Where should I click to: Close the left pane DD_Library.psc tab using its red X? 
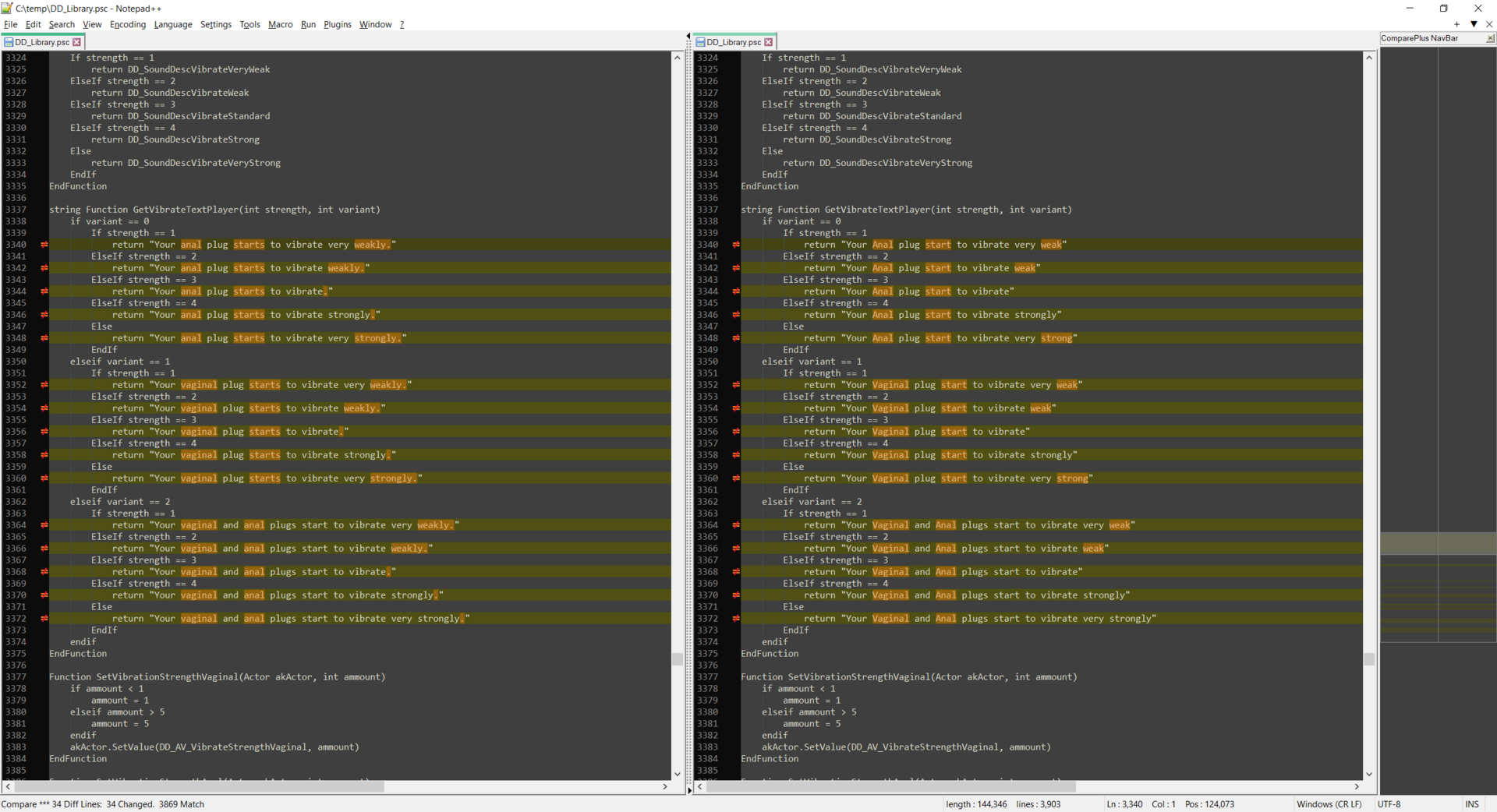click(x=76, y=42)
